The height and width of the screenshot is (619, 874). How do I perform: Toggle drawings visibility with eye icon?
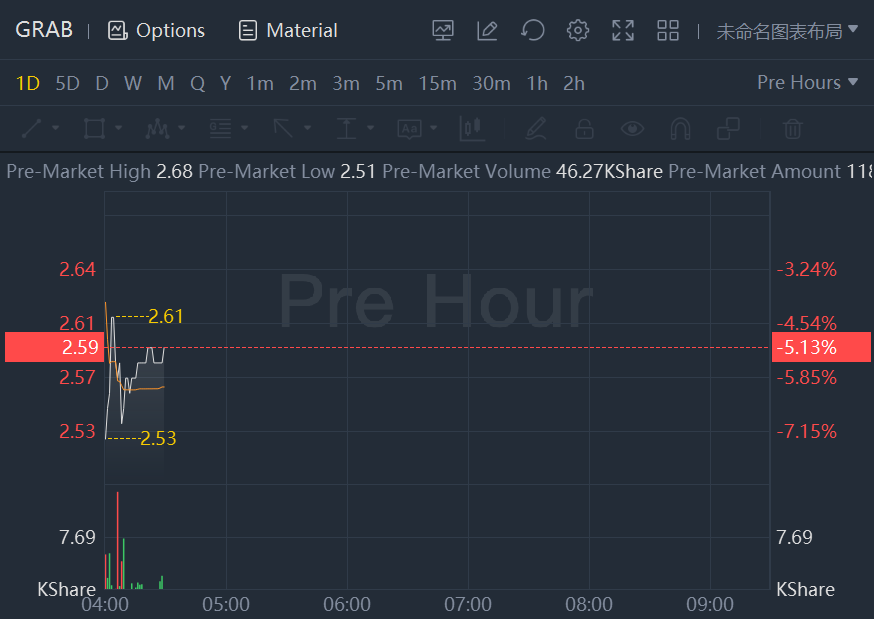[x=631, y=128]
